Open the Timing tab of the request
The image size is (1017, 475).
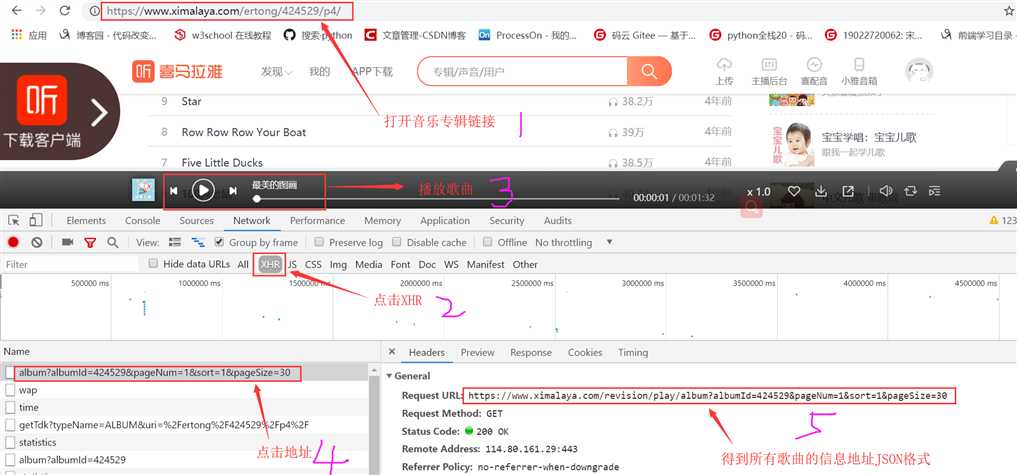[x=633, y=352]
